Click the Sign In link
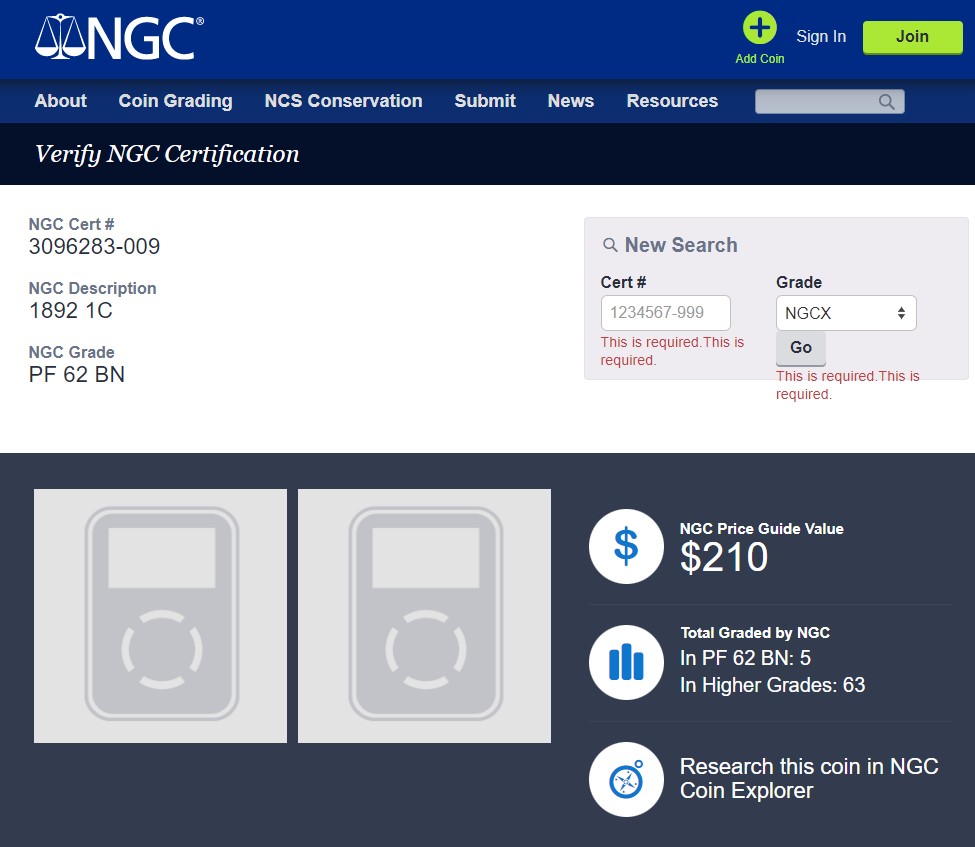Screen dimensions: 975x847 (x=821, y=36)
